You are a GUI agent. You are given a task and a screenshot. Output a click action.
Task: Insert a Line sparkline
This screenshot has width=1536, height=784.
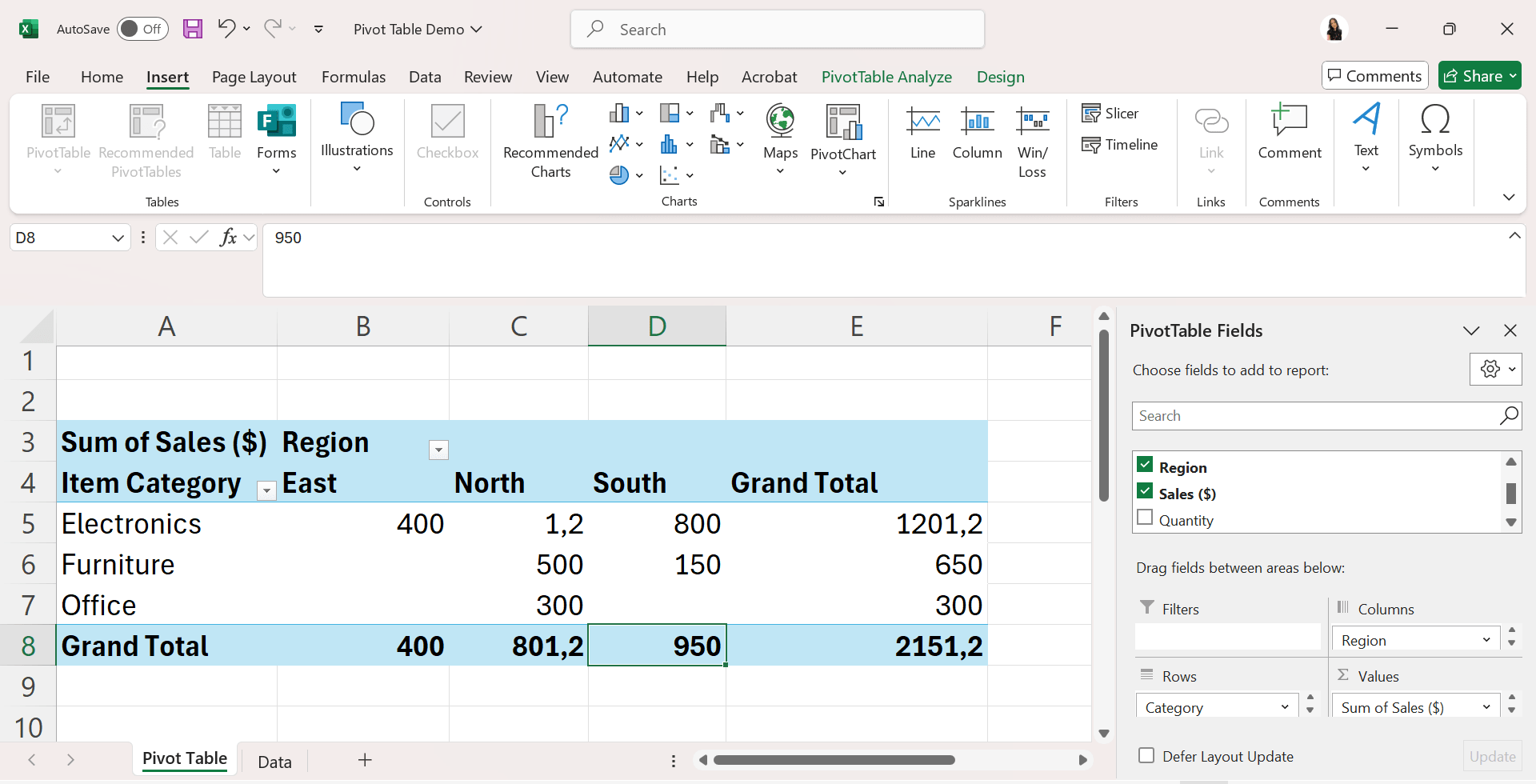pos(922,124)
